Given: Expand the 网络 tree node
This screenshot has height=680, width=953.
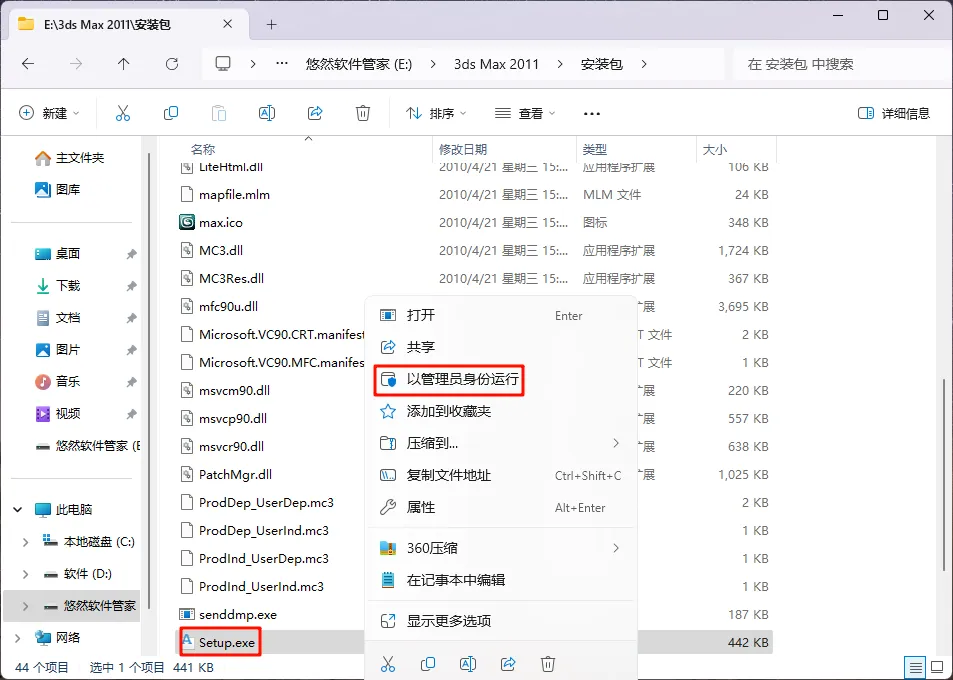Looking at the screenshot, I should point(18,637).
